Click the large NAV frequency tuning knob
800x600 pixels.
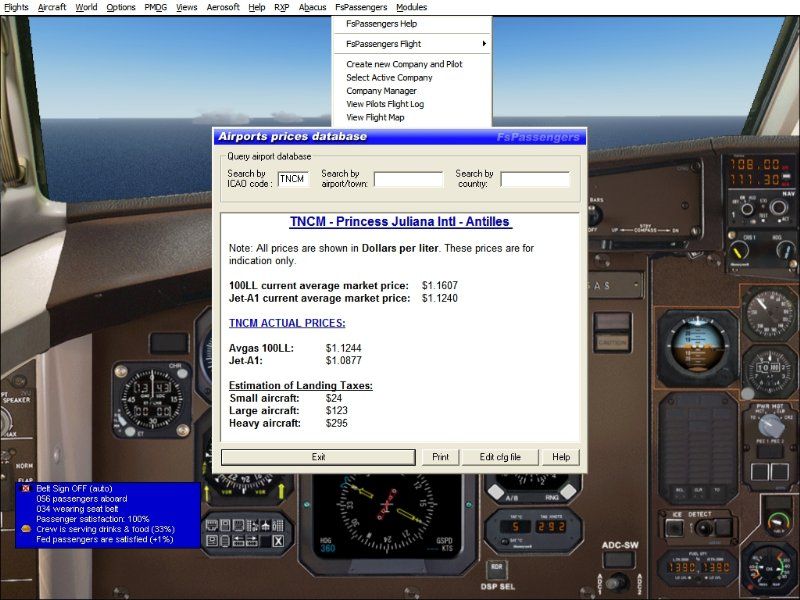tap(779, 208)
